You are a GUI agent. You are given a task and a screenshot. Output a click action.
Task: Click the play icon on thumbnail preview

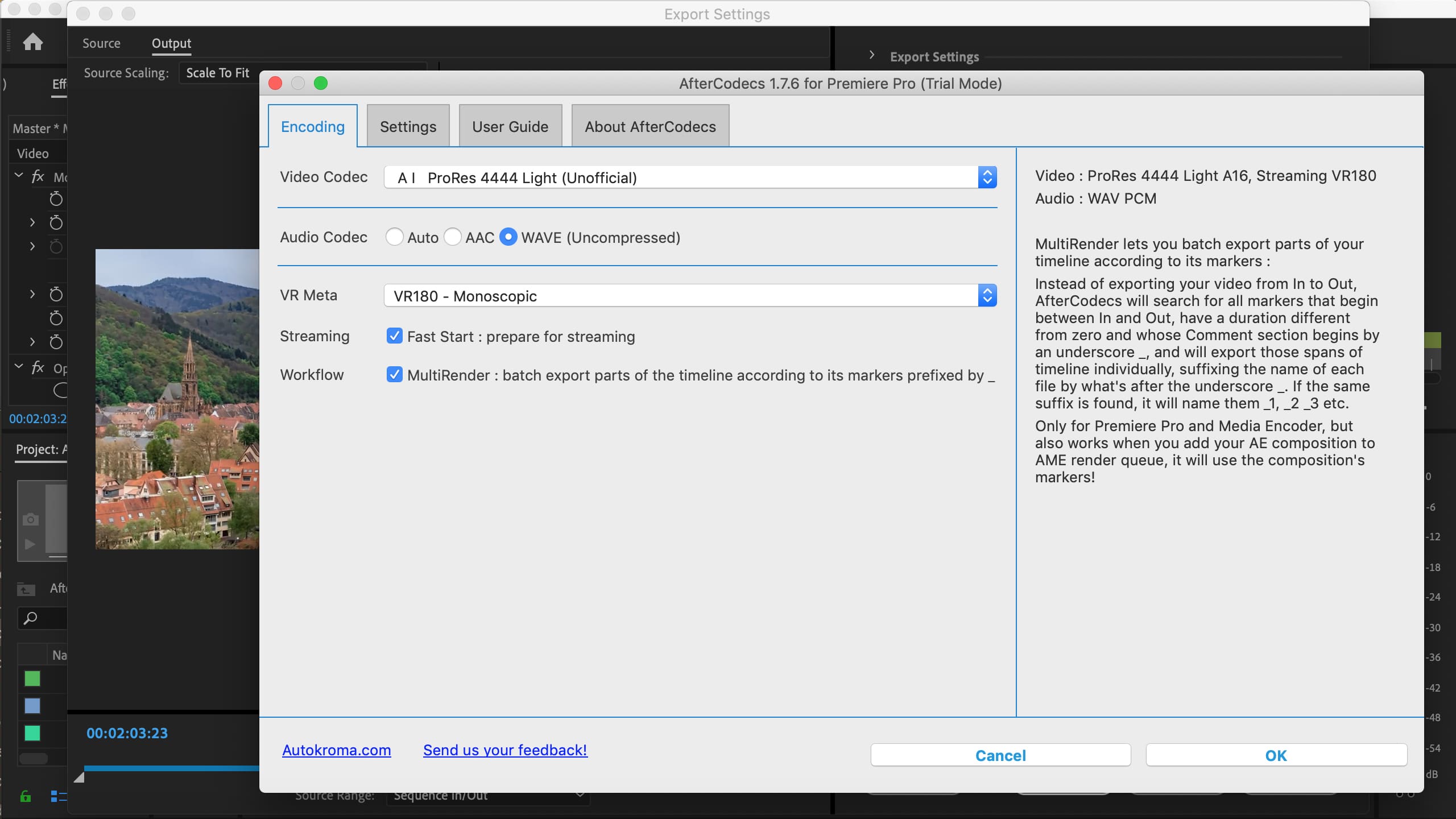pos(30,544)
